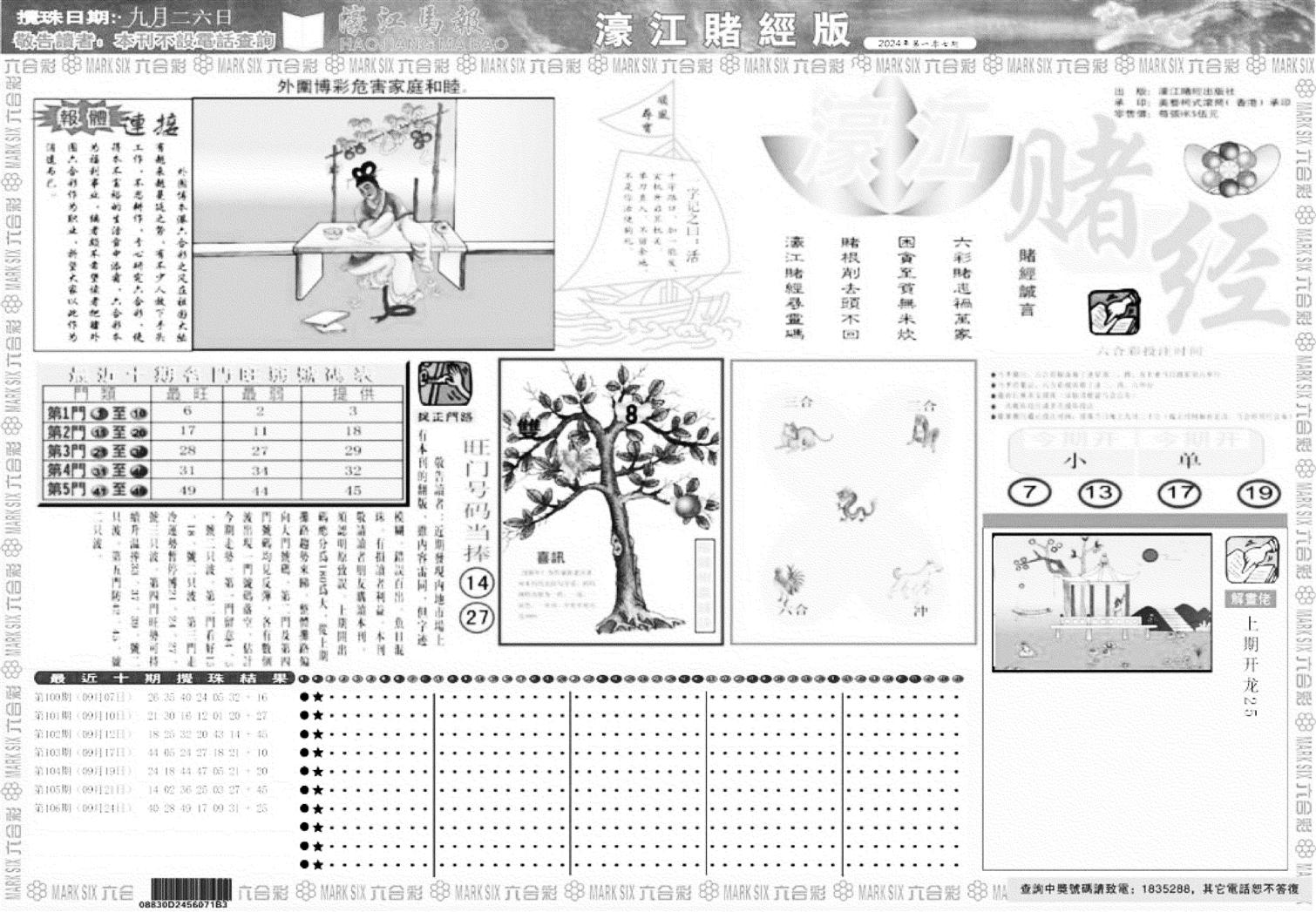
Task: Click the 最旺 column header
Action: [x=187, y=394]
